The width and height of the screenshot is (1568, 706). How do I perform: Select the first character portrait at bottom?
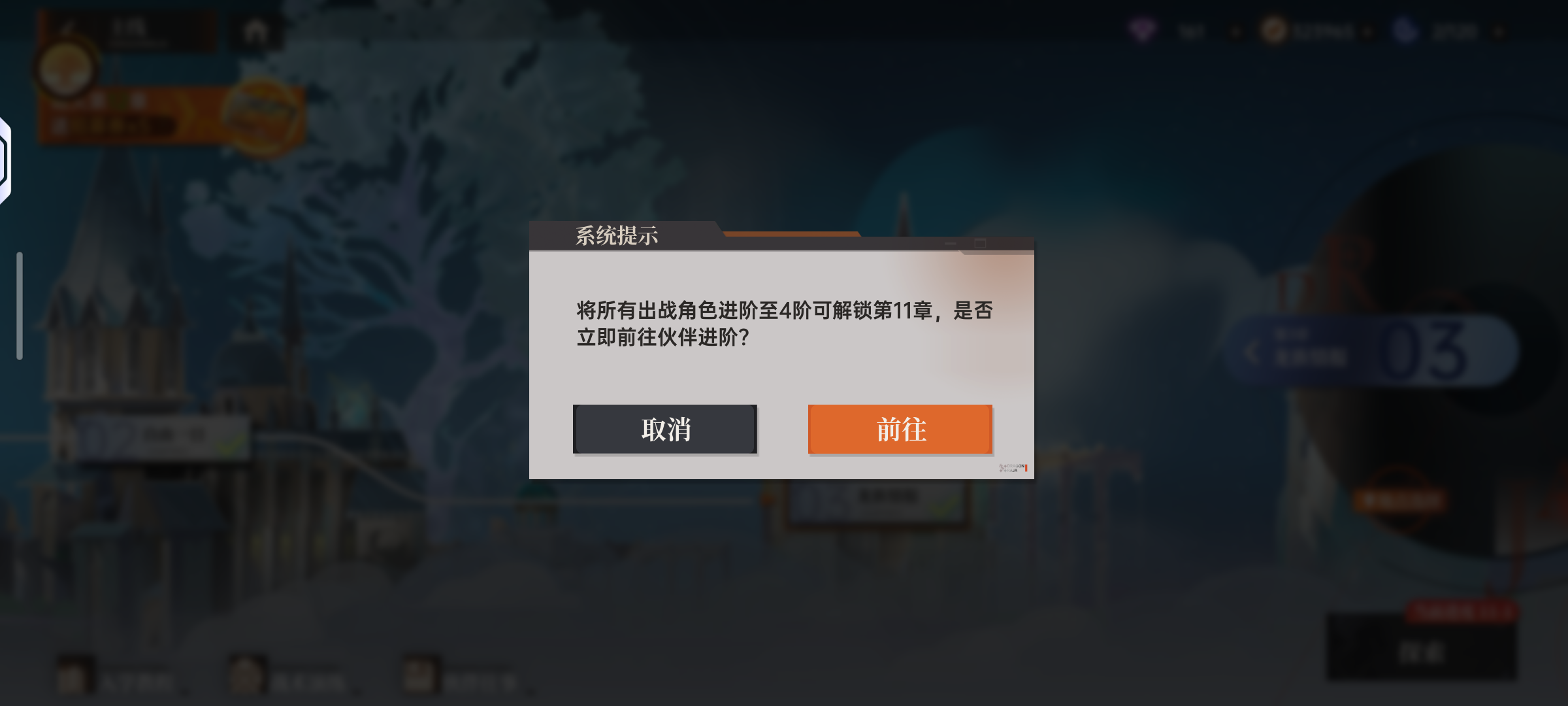coord(74,675)
